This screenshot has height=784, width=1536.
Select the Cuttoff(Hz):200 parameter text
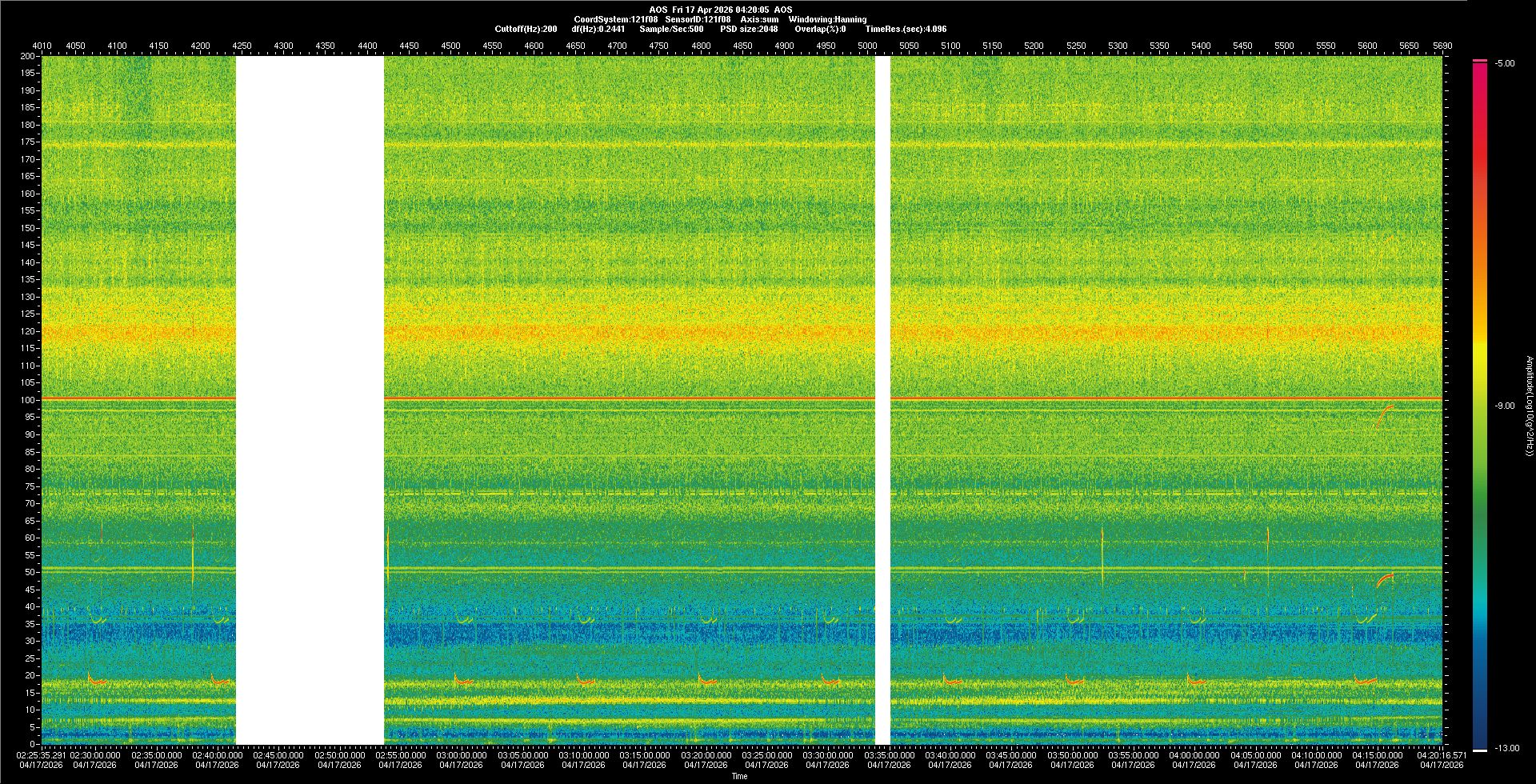pyautogui.click(x=526, y=29)
